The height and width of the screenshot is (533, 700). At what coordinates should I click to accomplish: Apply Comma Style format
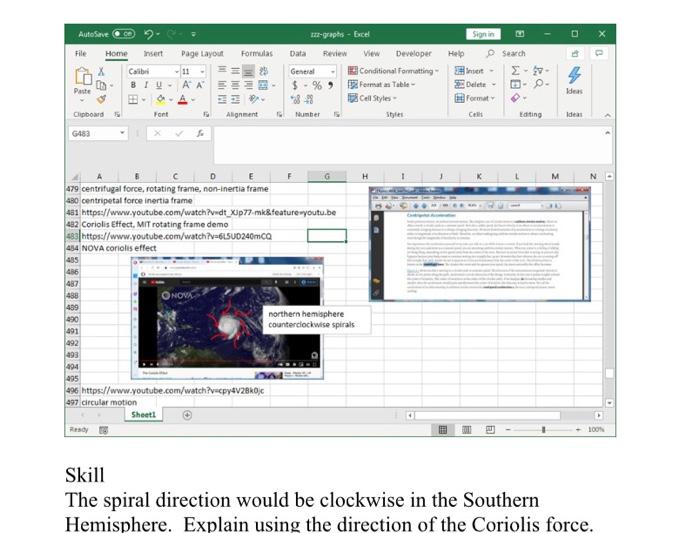click(330, 85)
